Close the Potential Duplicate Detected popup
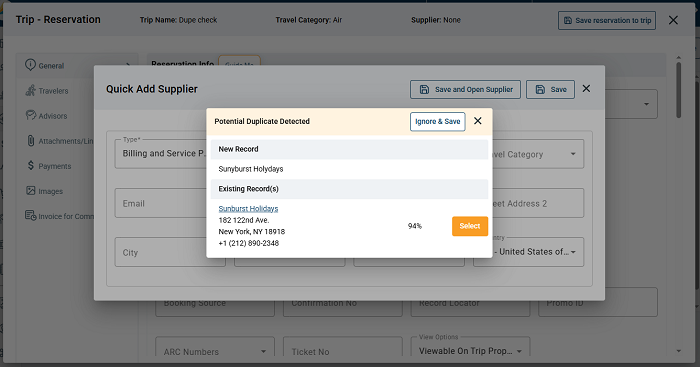 click(x=478, y=121)
